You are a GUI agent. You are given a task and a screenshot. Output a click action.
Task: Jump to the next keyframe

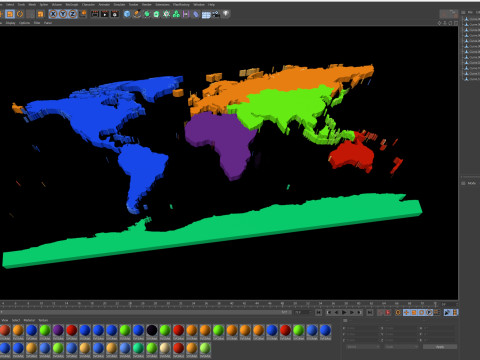359,312
